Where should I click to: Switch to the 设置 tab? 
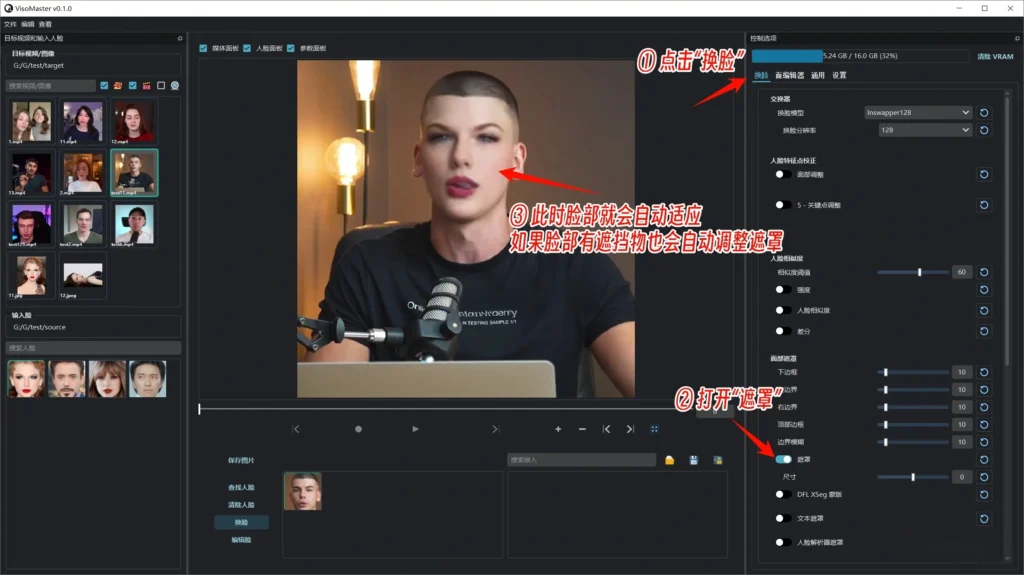point(839,75)
